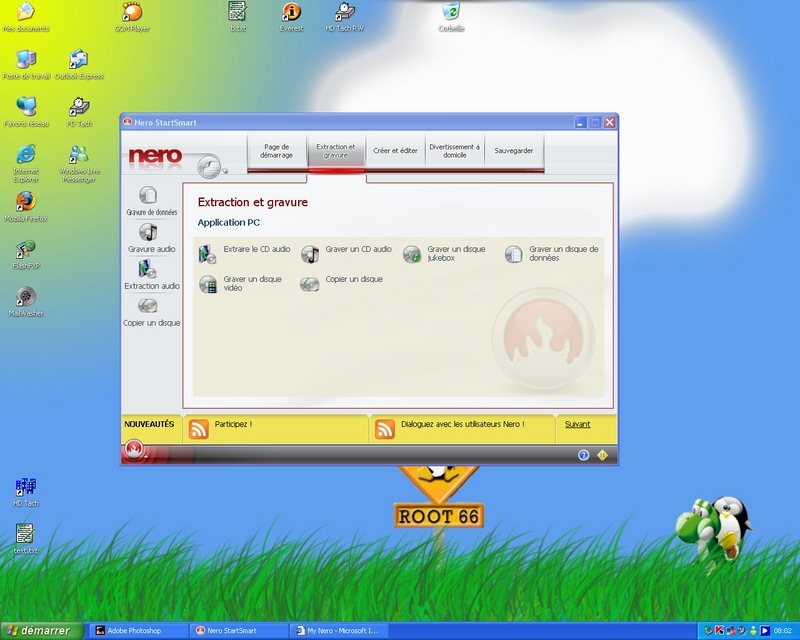Screen dimensions: 800x640
Task: Start Graver un disque vidéo icon
Action: [x=208, y=284]
